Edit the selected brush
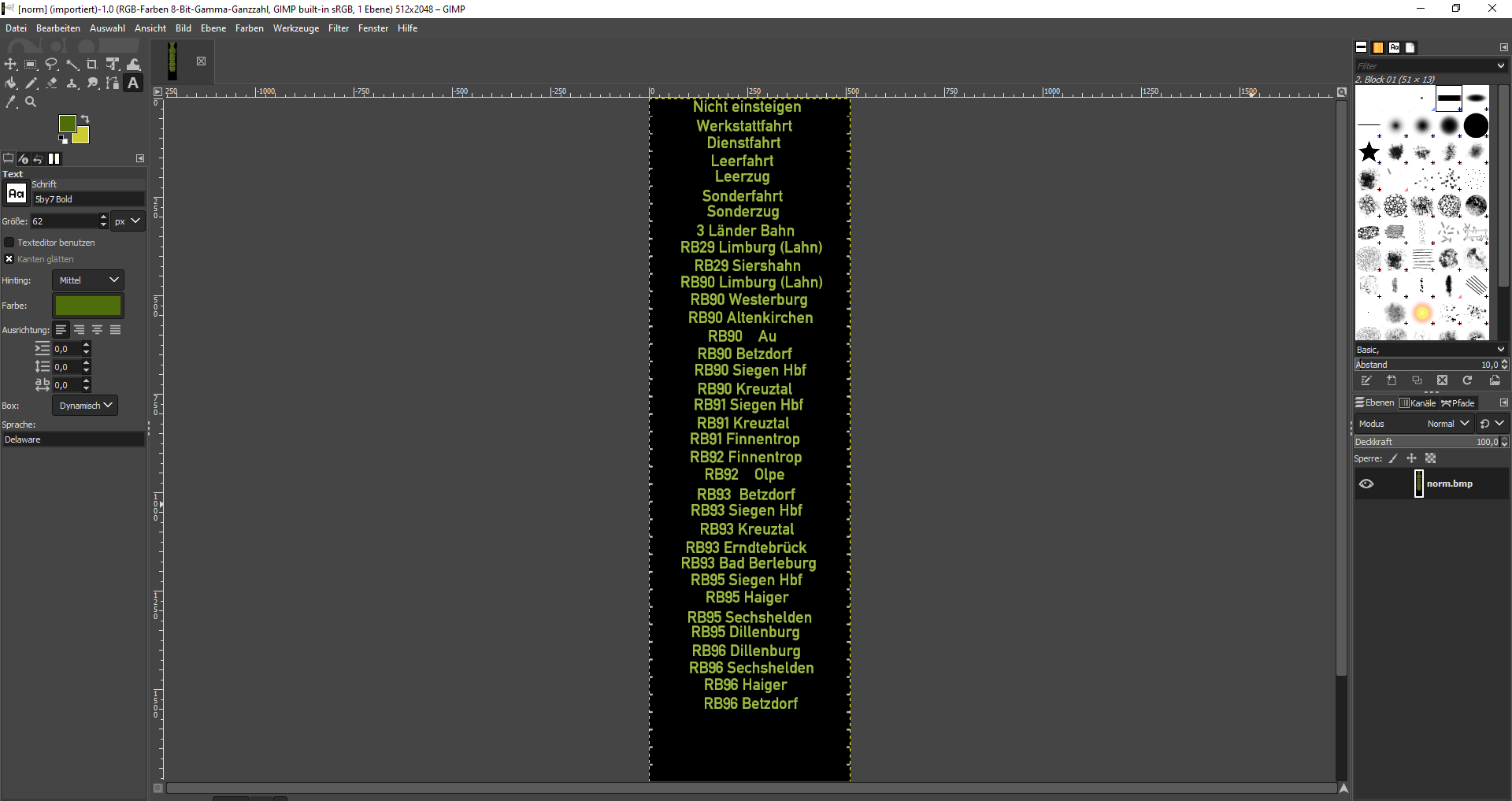The image size is (1512, 801). pos(1366,381)
